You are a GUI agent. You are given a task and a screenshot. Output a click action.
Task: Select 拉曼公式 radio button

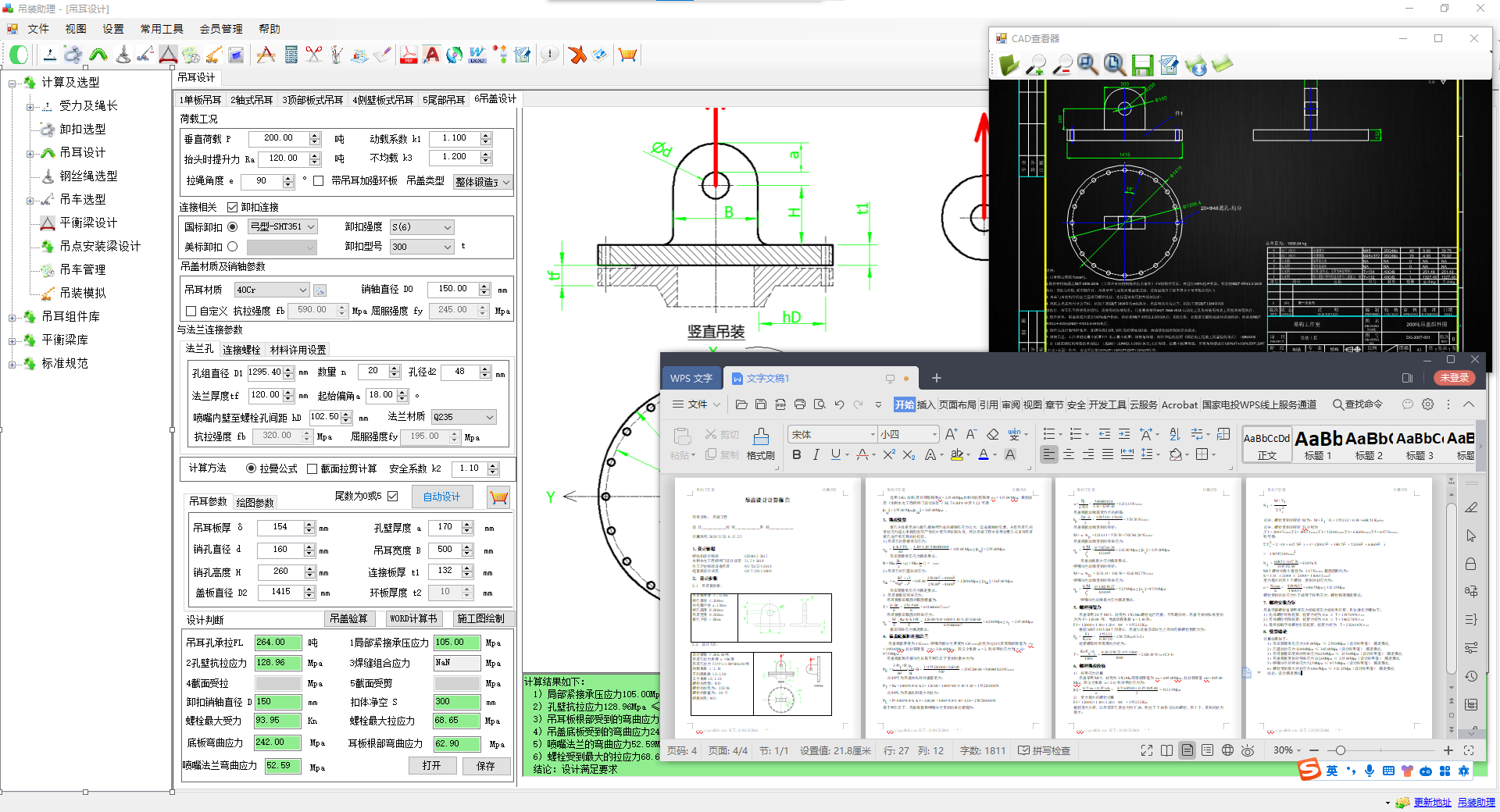click(x=251, y=468)
